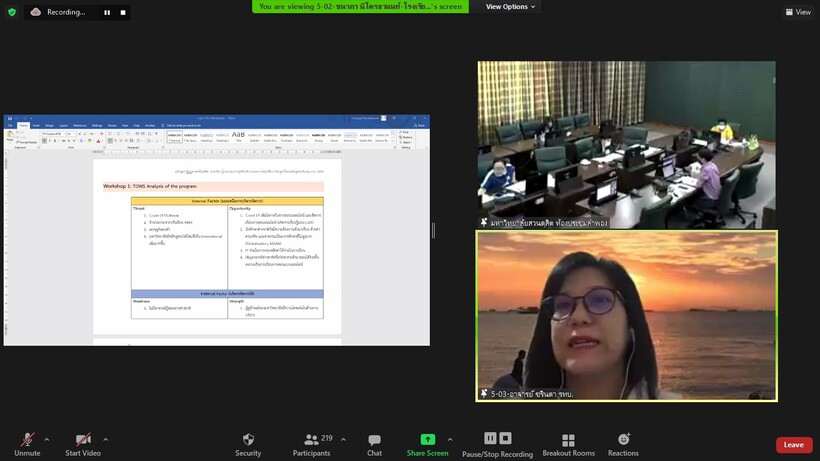820x461 pixels.
Task: Open the Select dropdown in Word's Editing group
Action: [405, 142]
